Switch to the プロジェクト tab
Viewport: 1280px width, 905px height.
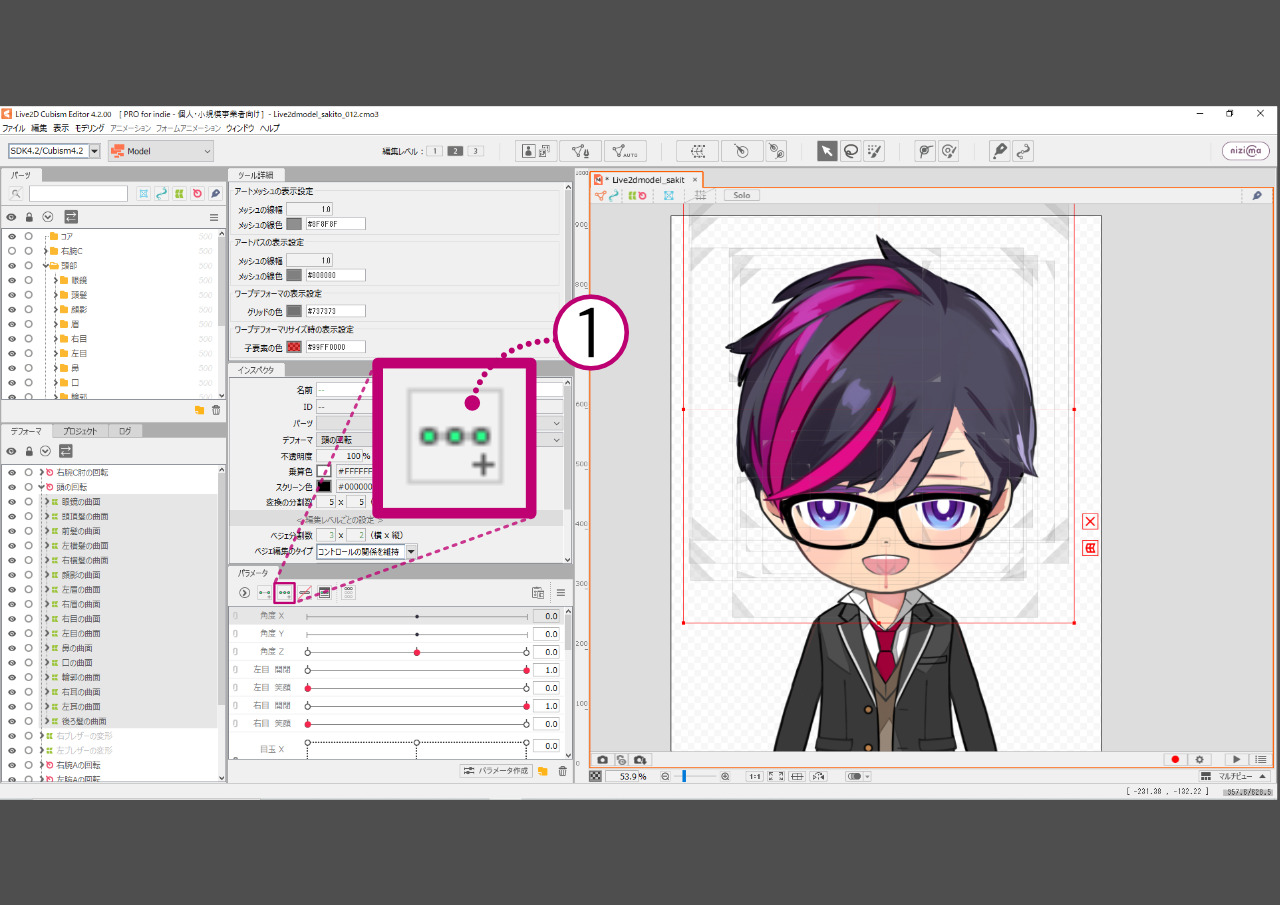pos(79,431)
